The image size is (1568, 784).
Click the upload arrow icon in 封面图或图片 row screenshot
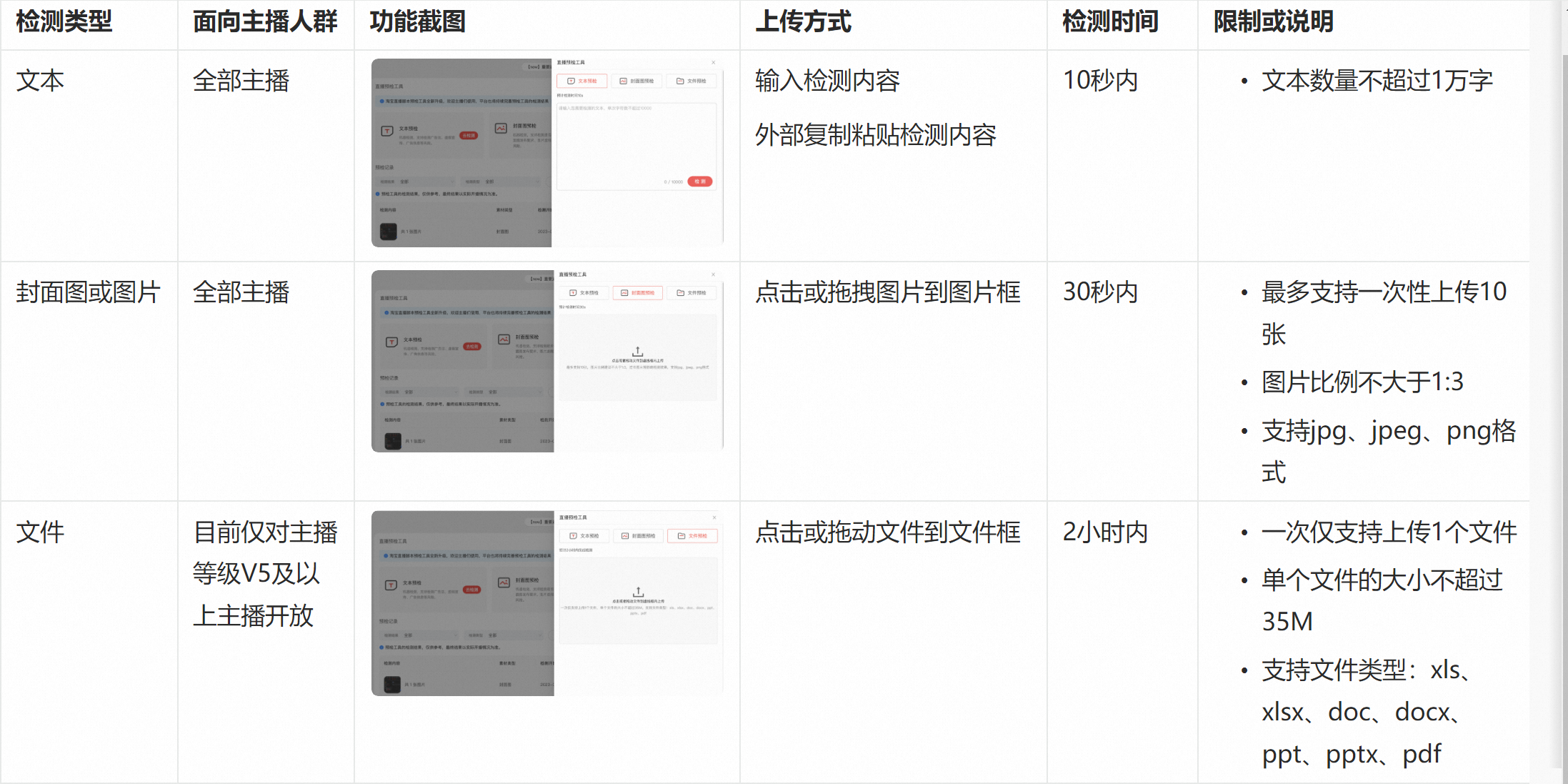[x=637, y=351]
